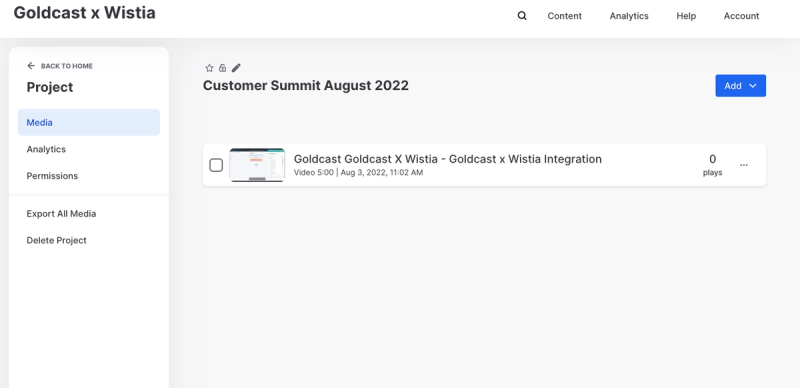Star the Customer Summit project as favorite
Screen dimensions: 800x388
pyautogui.click(x=209, y=68)
